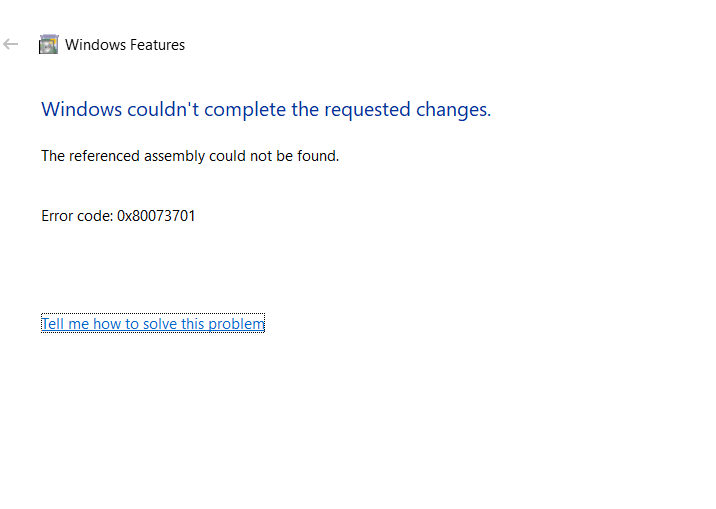Click the word 'changes.' ending the heading
The height and width of the screenshot is (509, 716).
[x=453, y=110]
